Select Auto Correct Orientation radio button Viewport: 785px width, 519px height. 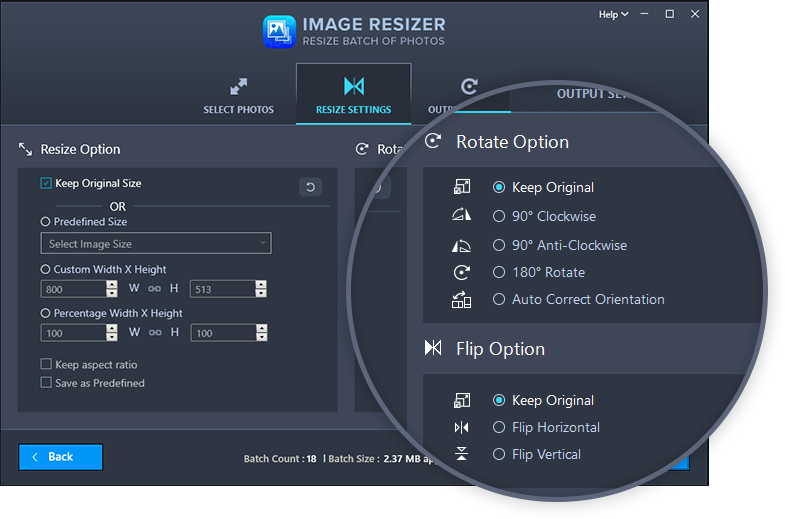(x=499, y=299)
